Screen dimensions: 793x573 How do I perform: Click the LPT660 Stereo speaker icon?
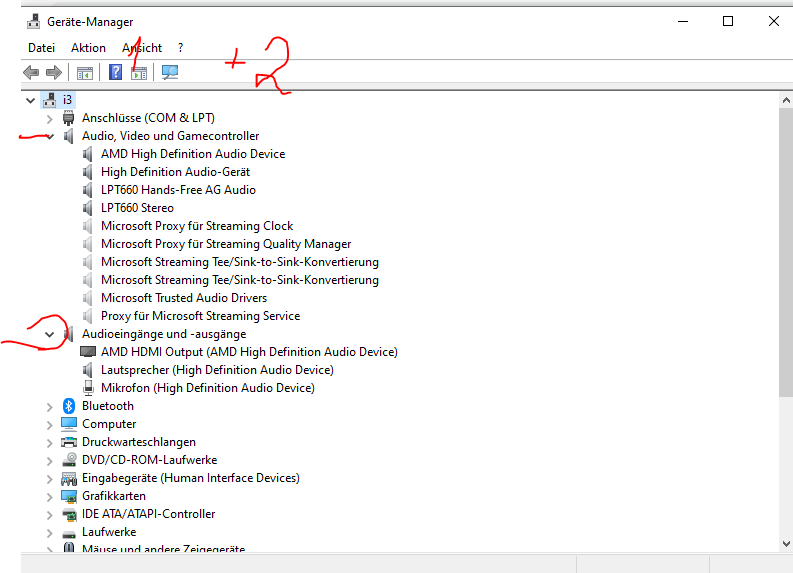pyautogui.click(x=87, y=208)
